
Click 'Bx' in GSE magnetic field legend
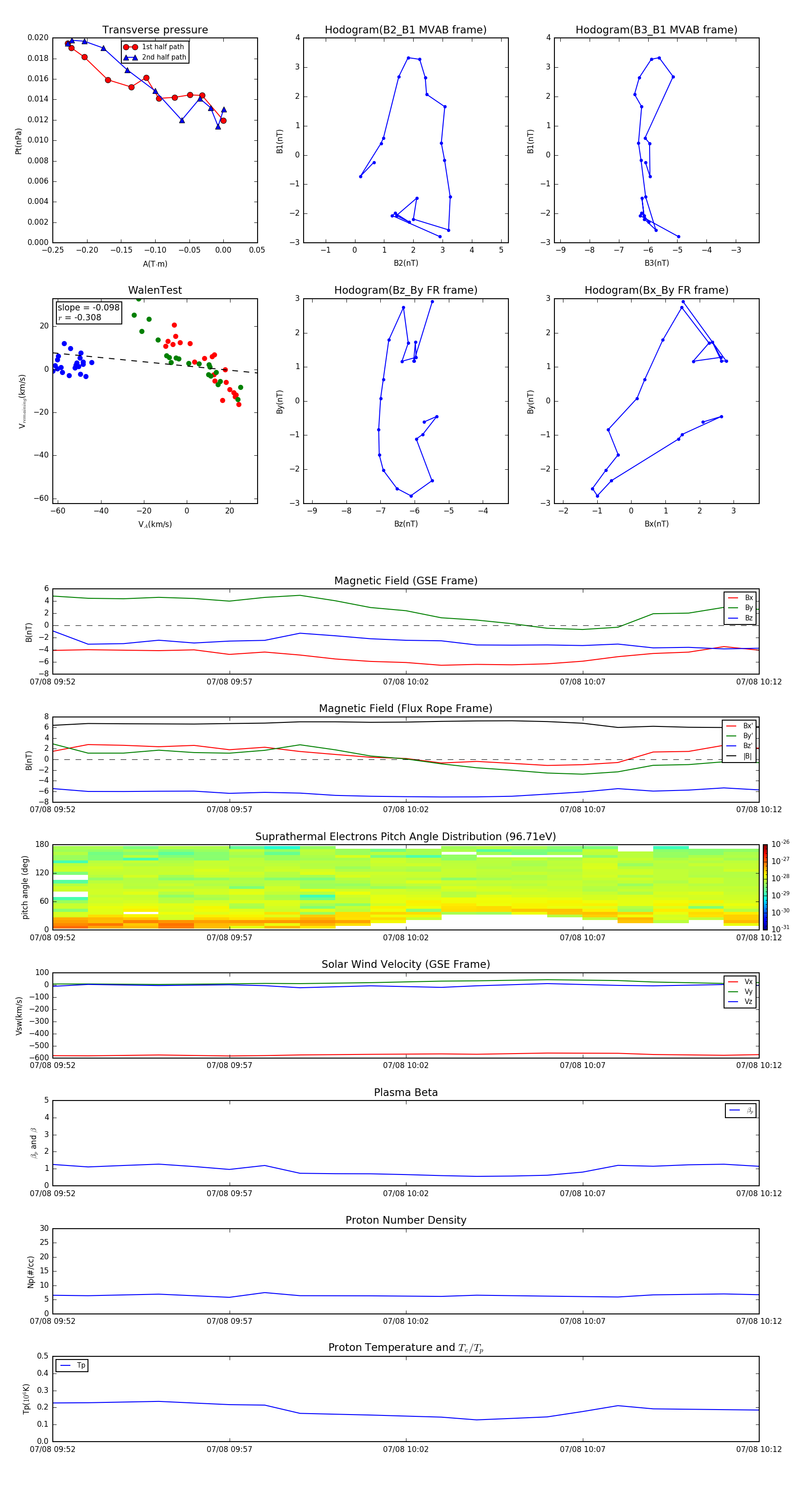click(748, 598)
